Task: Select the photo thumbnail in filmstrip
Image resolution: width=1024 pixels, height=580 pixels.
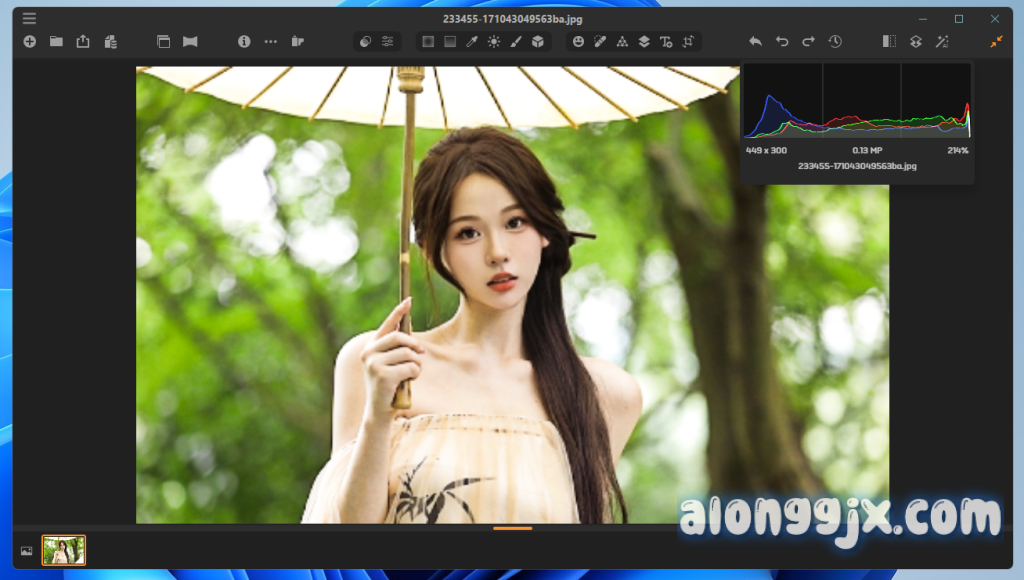Action: (x=64, y=550)
